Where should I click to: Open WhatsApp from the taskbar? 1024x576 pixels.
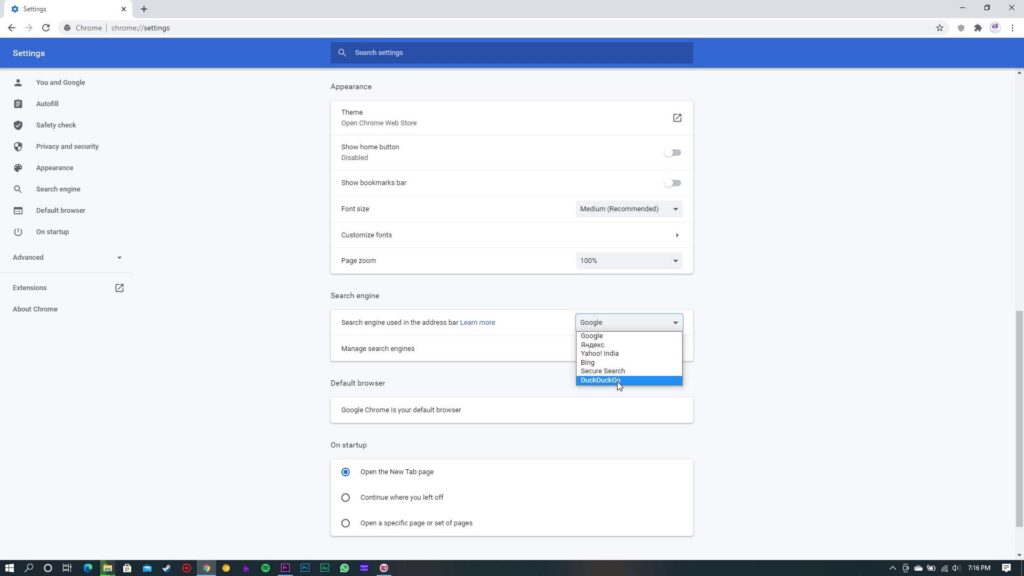click(344, 568)
